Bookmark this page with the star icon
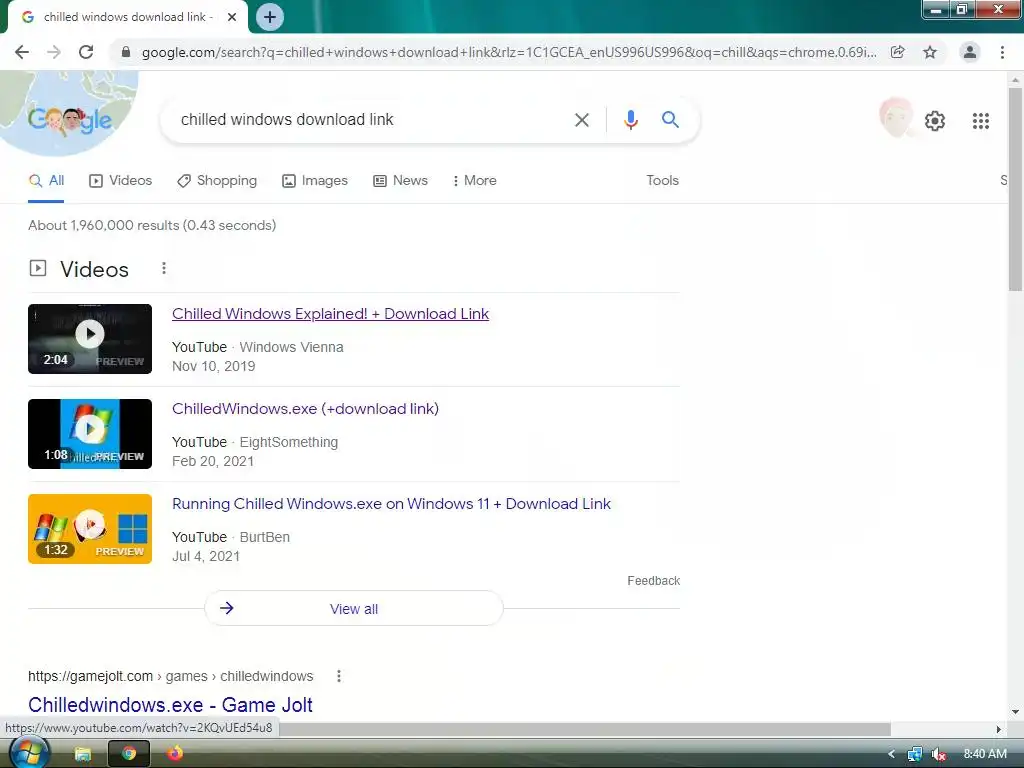 click(x=930, y=52)
